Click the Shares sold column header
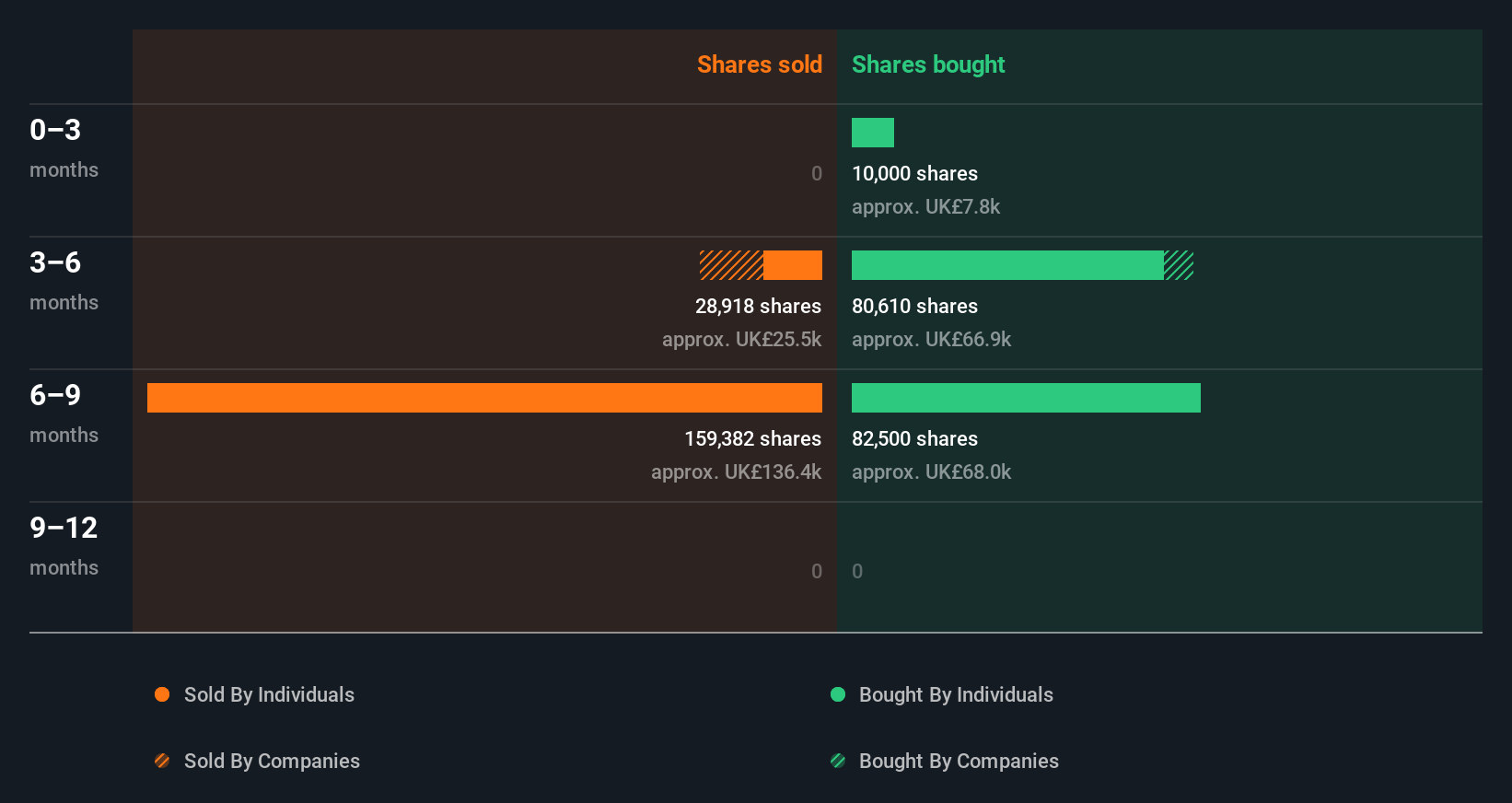 [760, 64]
